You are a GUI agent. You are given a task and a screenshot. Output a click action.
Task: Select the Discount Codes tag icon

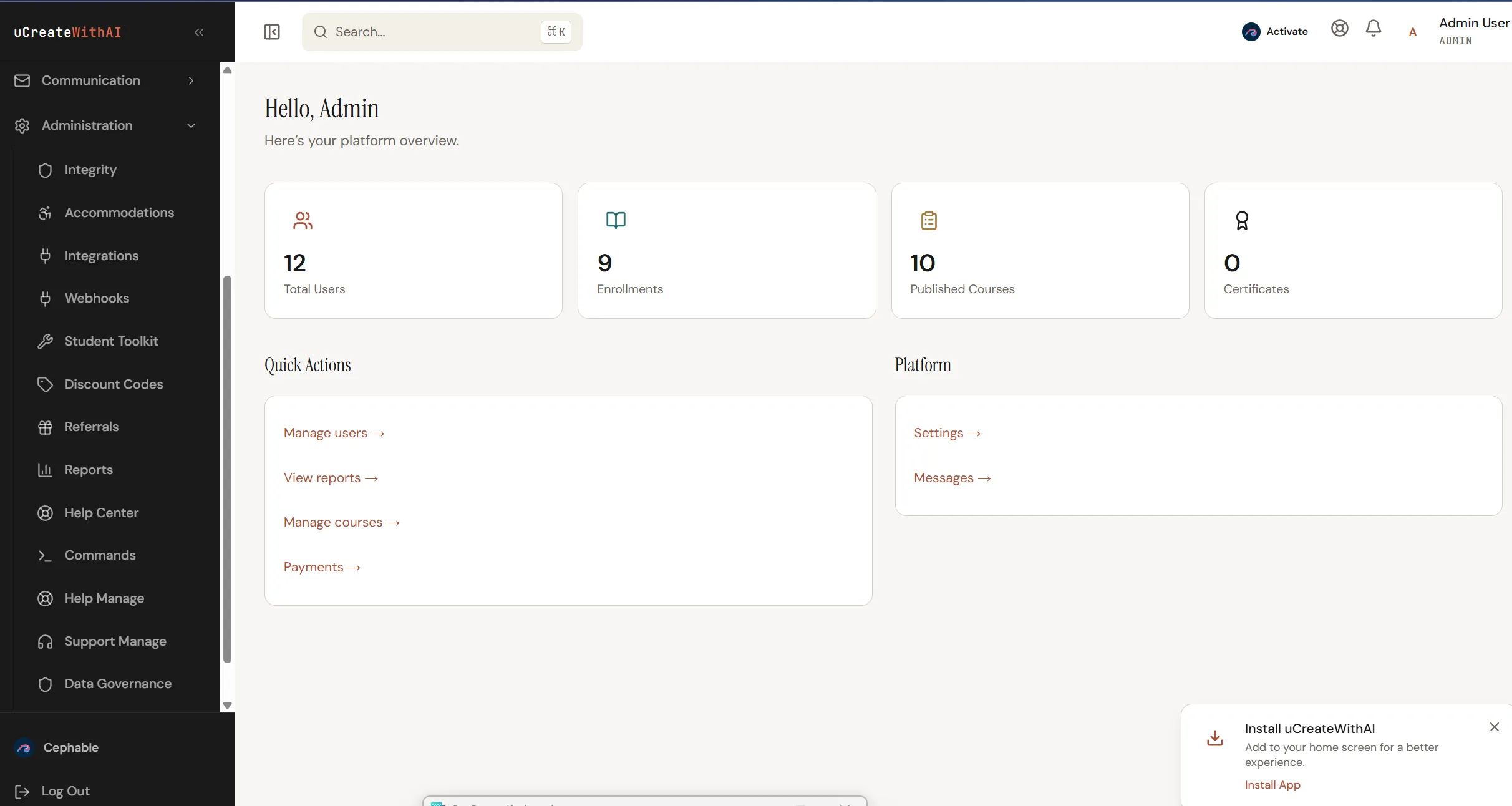tap(46, 384)
